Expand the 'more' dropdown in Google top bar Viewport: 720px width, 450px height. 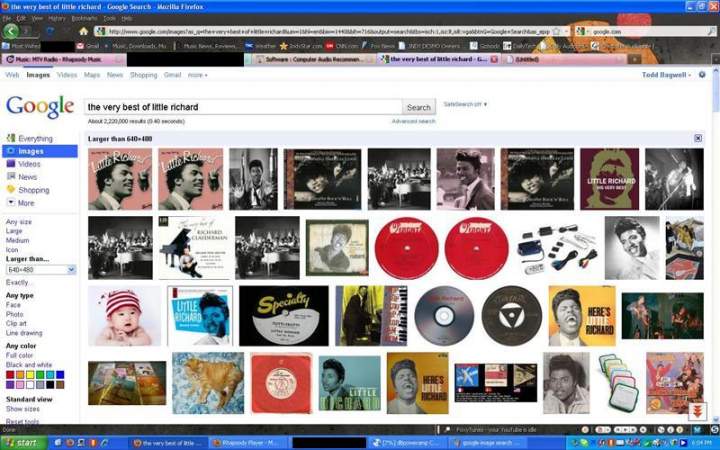[197, 74]
